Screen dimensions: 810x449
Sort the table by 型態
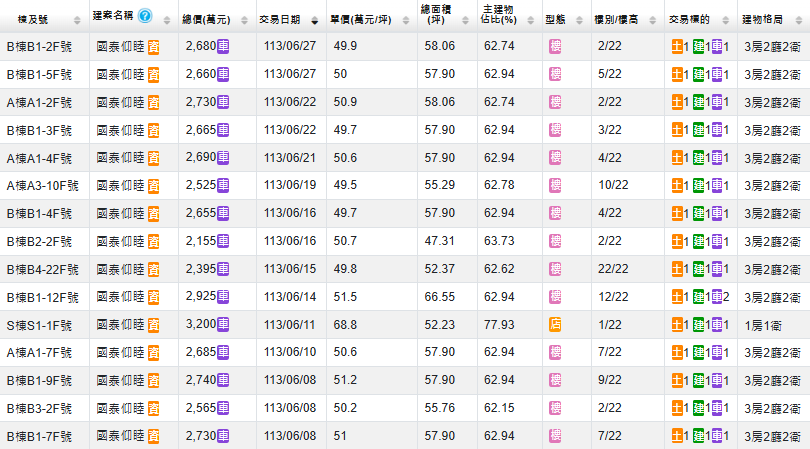tap(579, 20)
